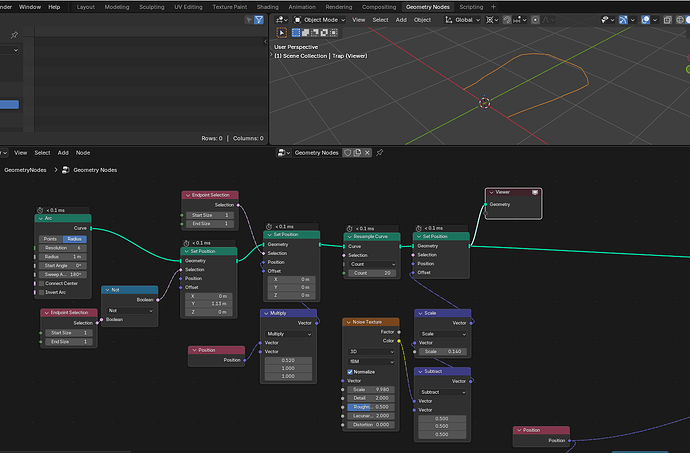Adjust Roughness slider in Noise Texture

[371, 407]
